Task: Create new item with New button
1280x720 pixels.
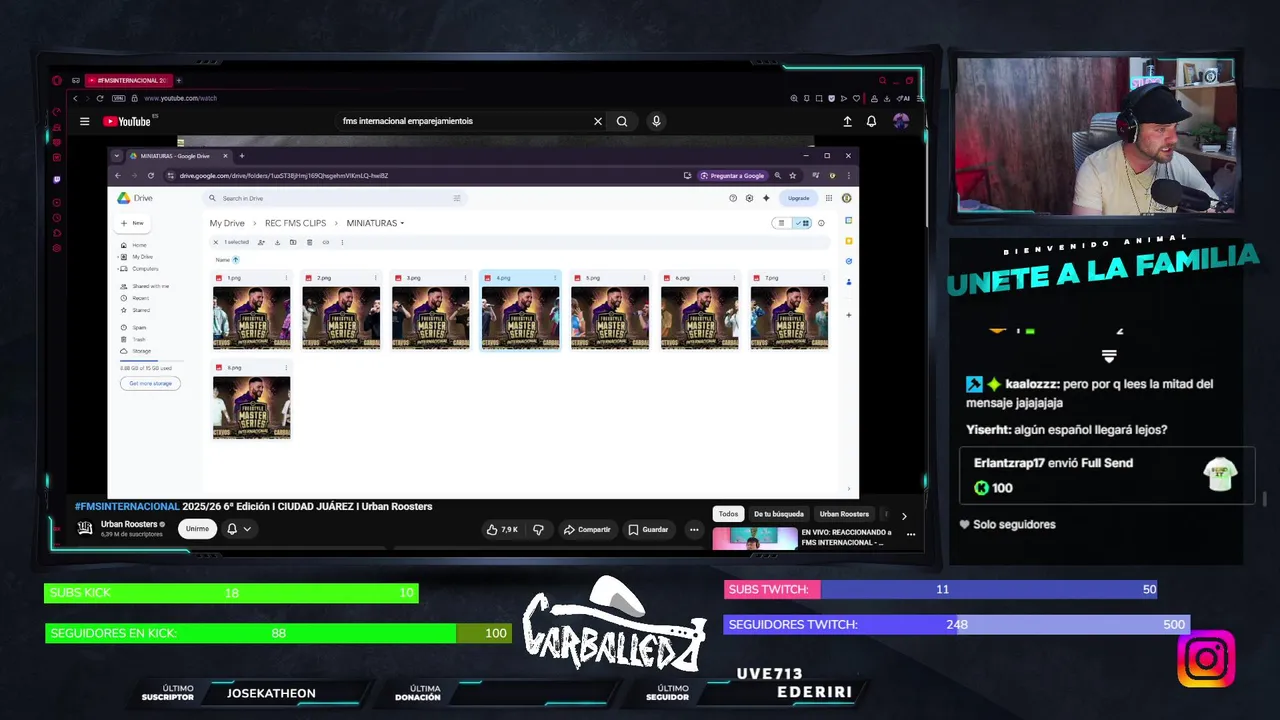Action: tap(132, 223)
